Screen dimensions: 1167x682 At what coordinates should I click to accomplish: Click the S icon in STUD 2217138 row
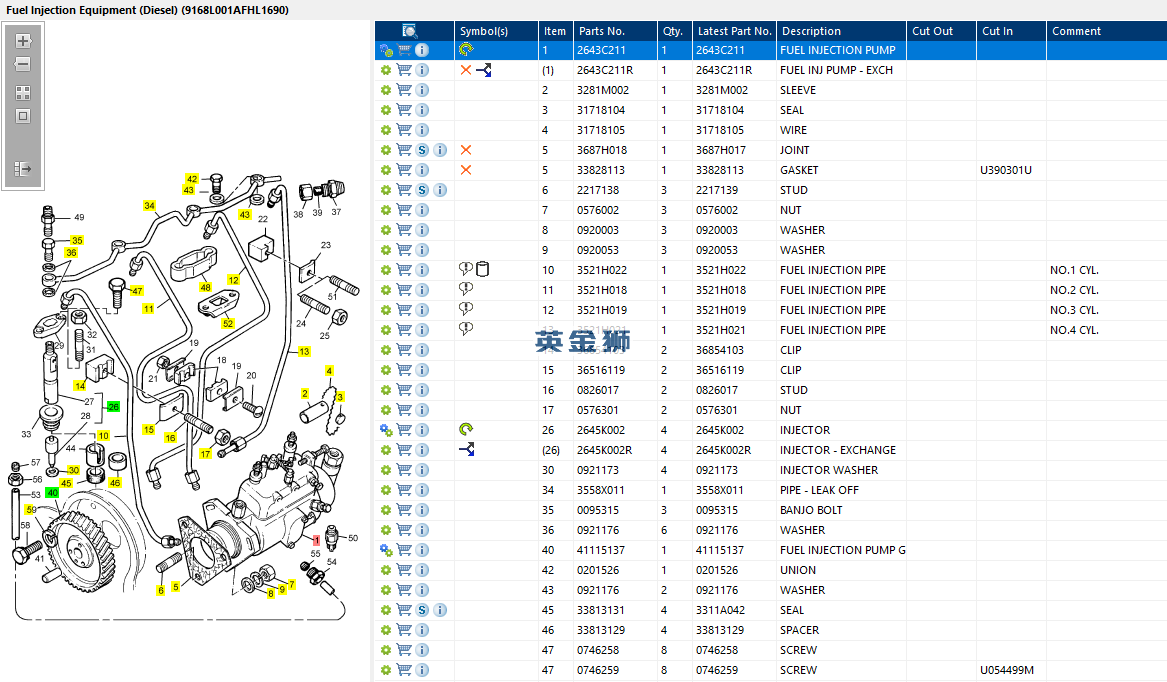(422, 190)
